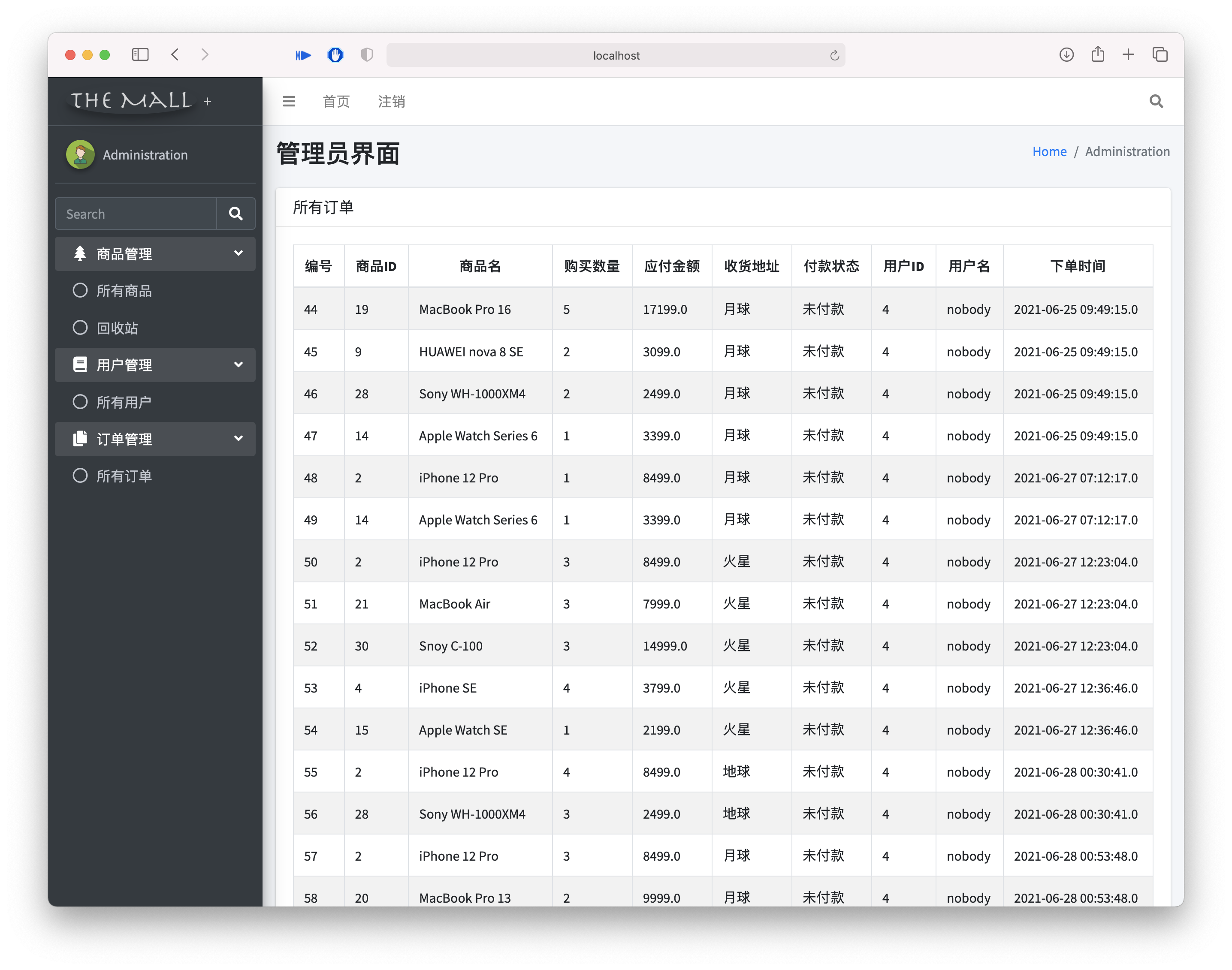The height and width of the screenshot is (970, 1232).
Task: Follow the Home breadcrumb link
Action: (1048, 151)
